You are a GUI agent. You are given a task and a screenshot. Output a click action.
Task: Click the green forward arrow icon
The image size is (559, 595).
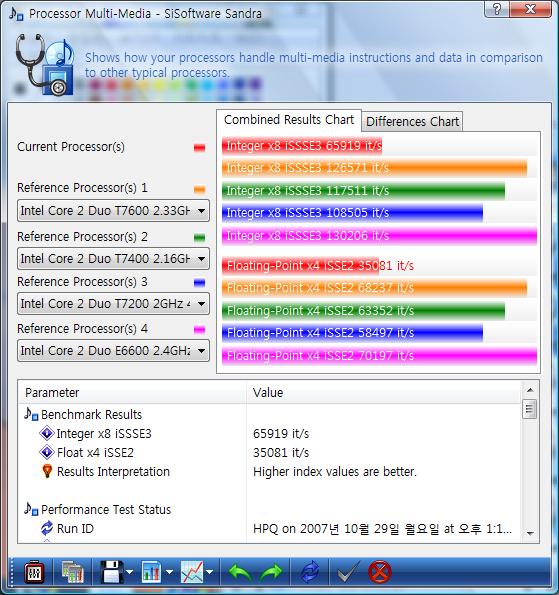coord(272,572)
